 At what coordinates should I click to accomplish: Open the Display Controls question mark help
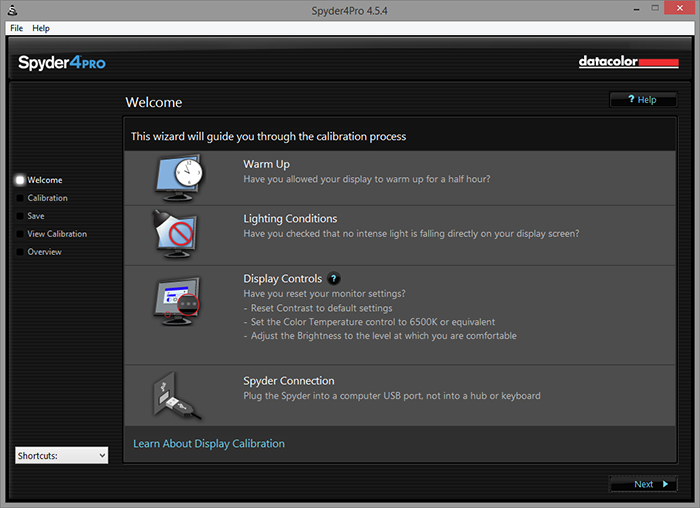click(334, 279)
